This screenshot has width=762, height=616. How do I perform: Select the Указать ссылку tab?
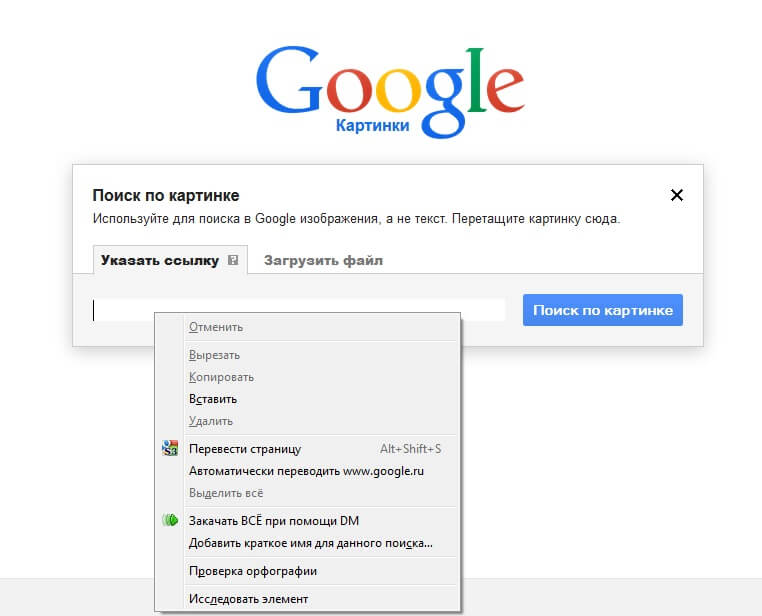170,260
